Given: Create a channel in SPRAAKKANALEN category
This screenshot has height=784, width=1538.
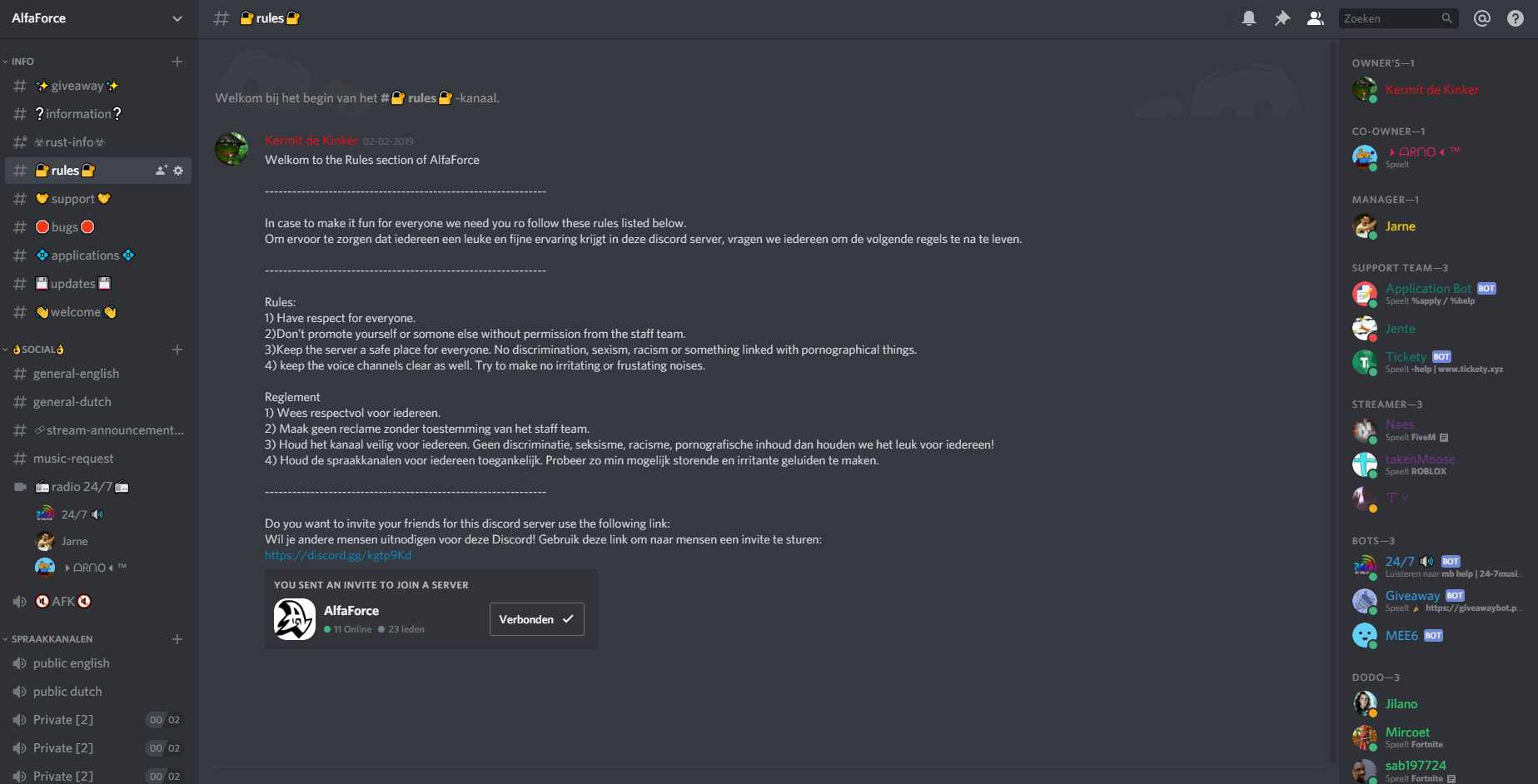Looking at the screenshot, I should click(177, 639).
